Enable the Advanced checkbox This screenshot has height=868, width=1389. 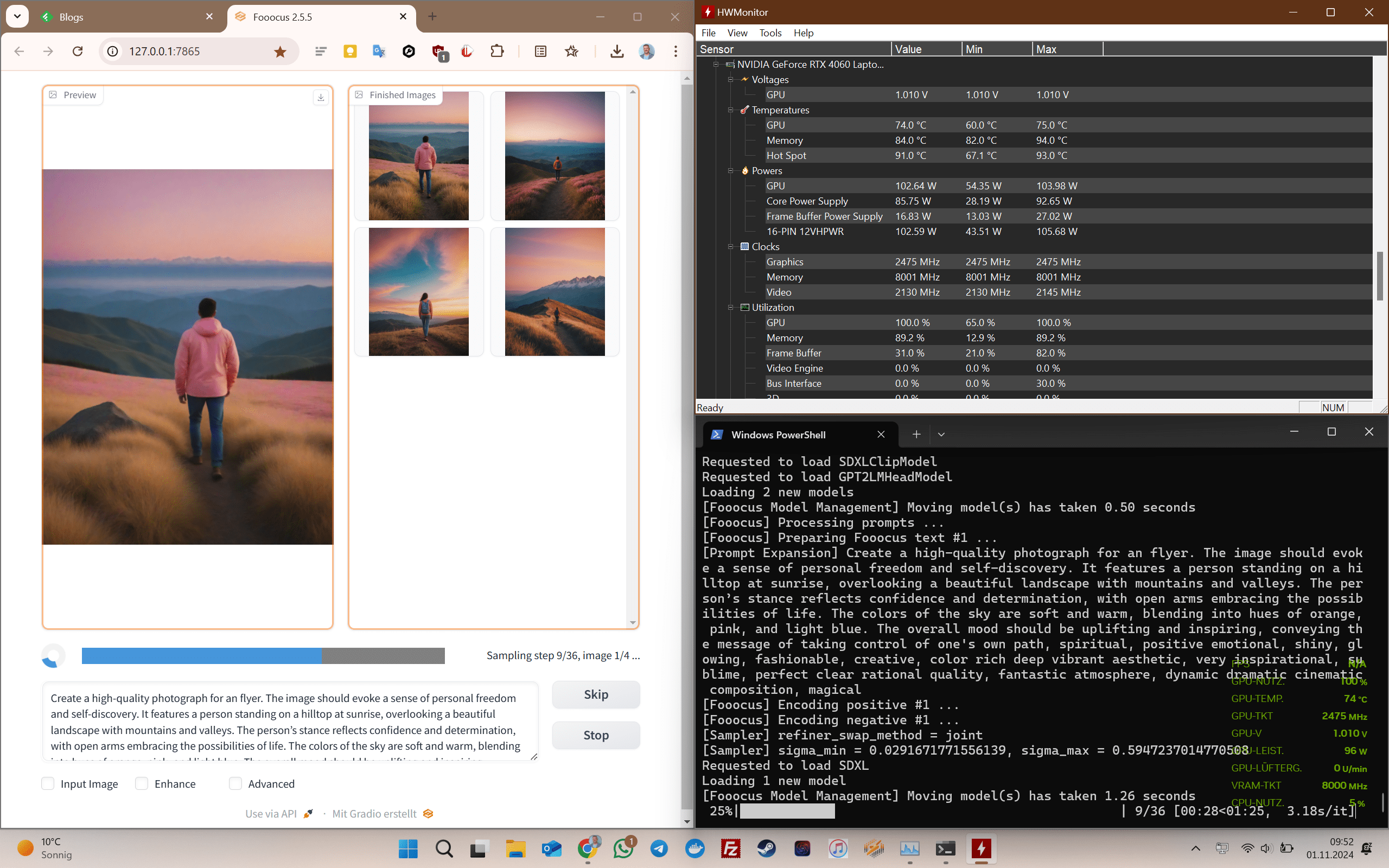[235, 783]
